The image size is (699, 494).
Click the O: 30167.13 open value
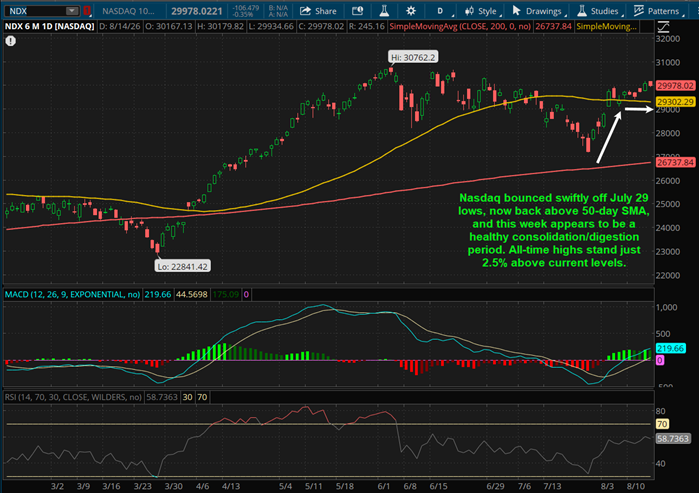169,27
